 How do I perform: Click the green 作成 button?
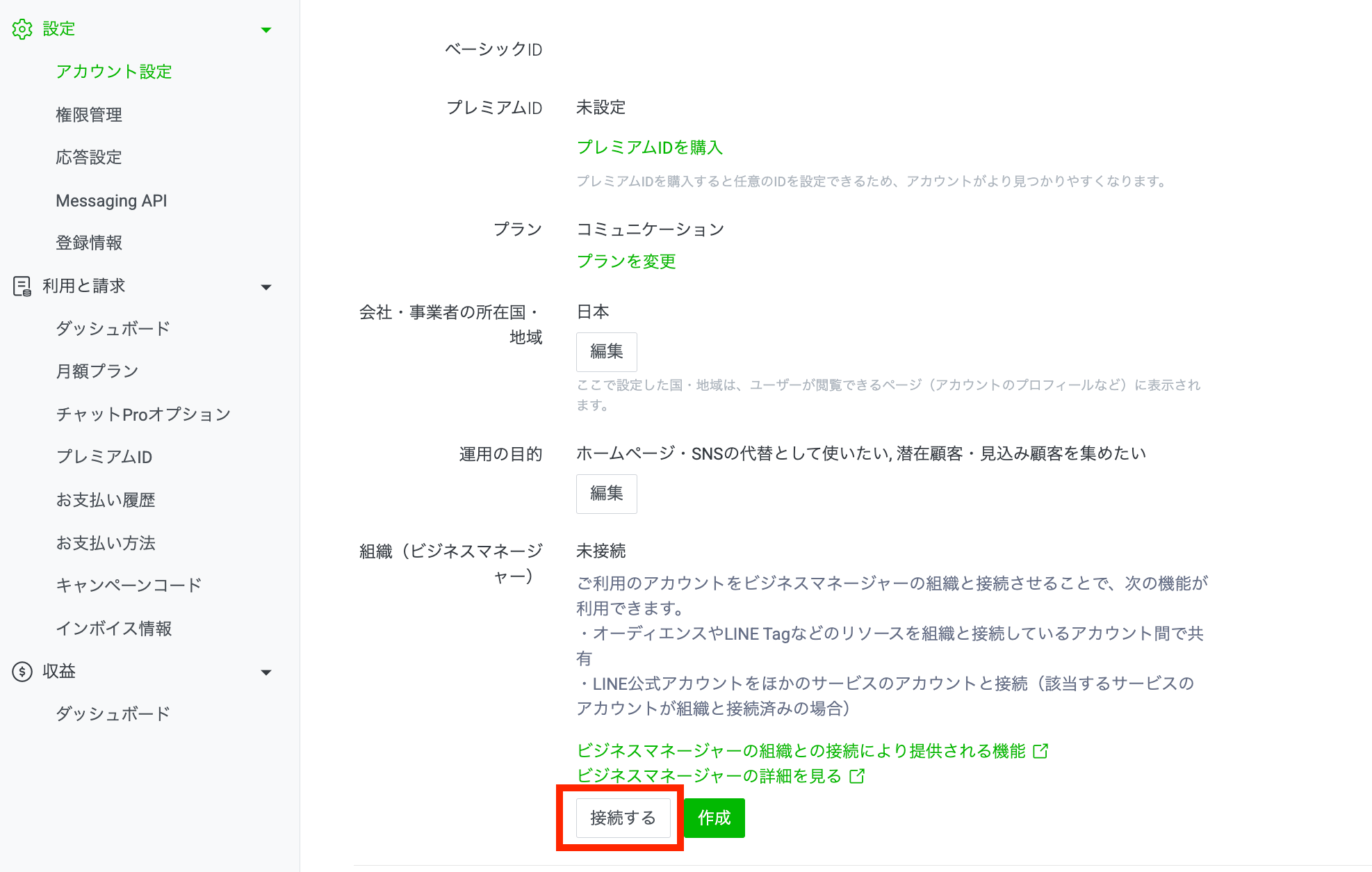tap(714, 818)
